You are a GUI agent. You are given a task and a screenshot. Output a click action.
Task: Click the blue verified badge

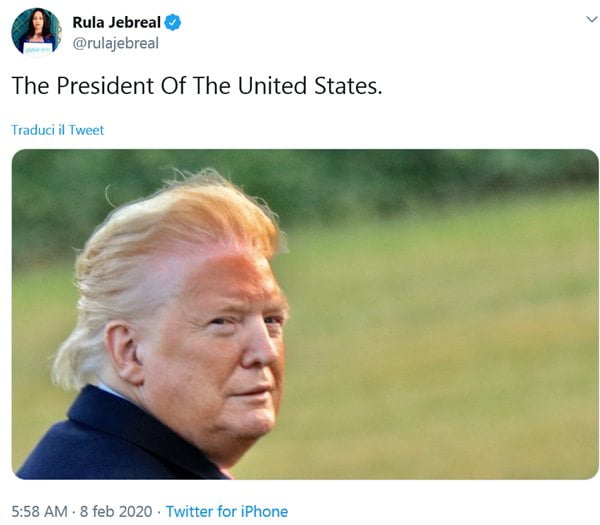coord(173,23)
